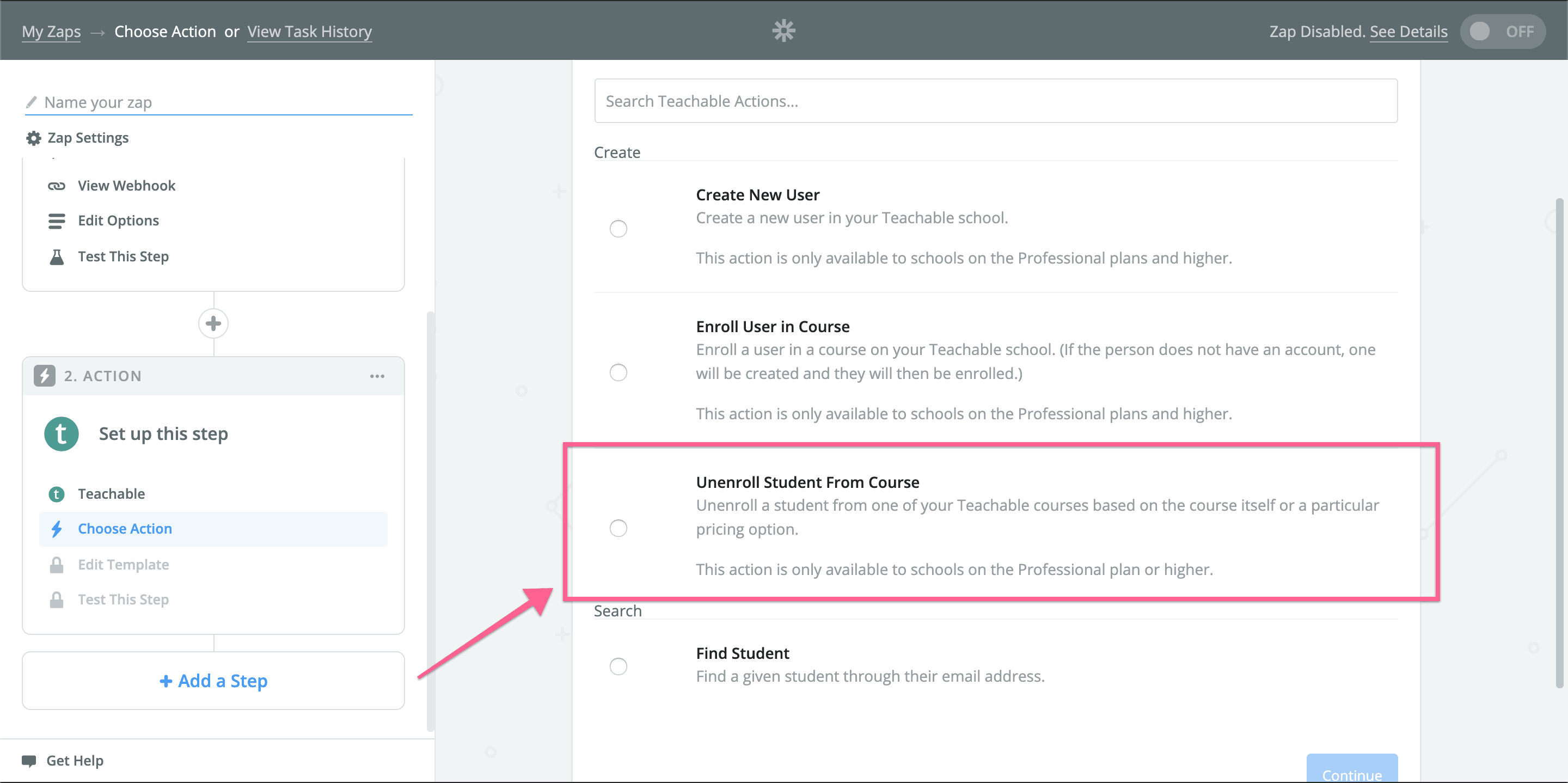
Task: Click the left sidebar vertical scrollbar
Action: point(430,521)
